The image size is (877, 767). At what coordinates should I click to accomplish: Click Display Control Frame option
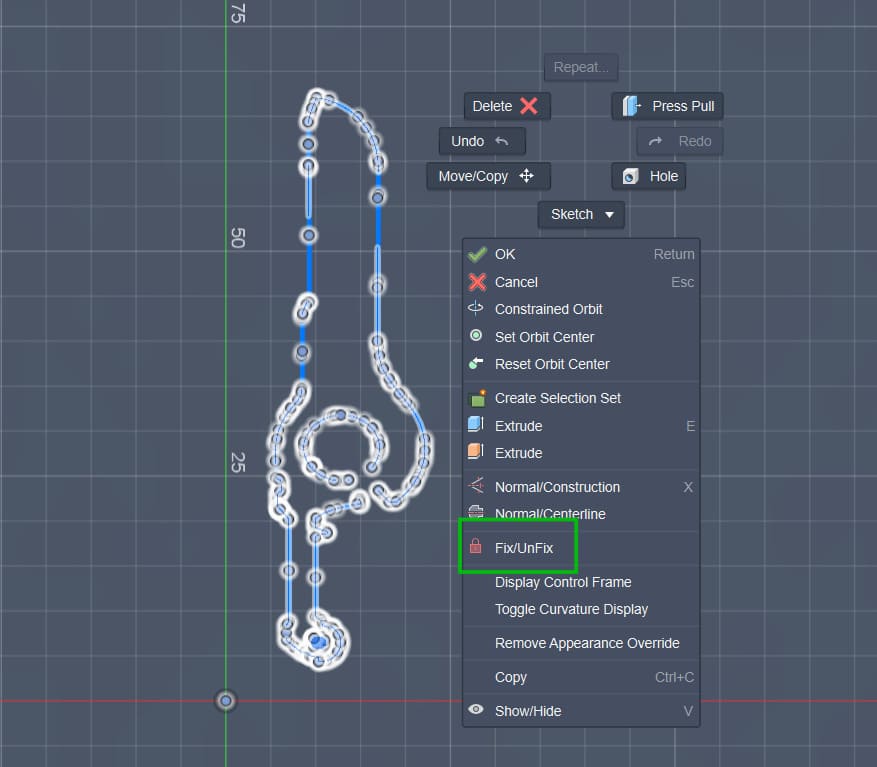click(x=563, y=582)
